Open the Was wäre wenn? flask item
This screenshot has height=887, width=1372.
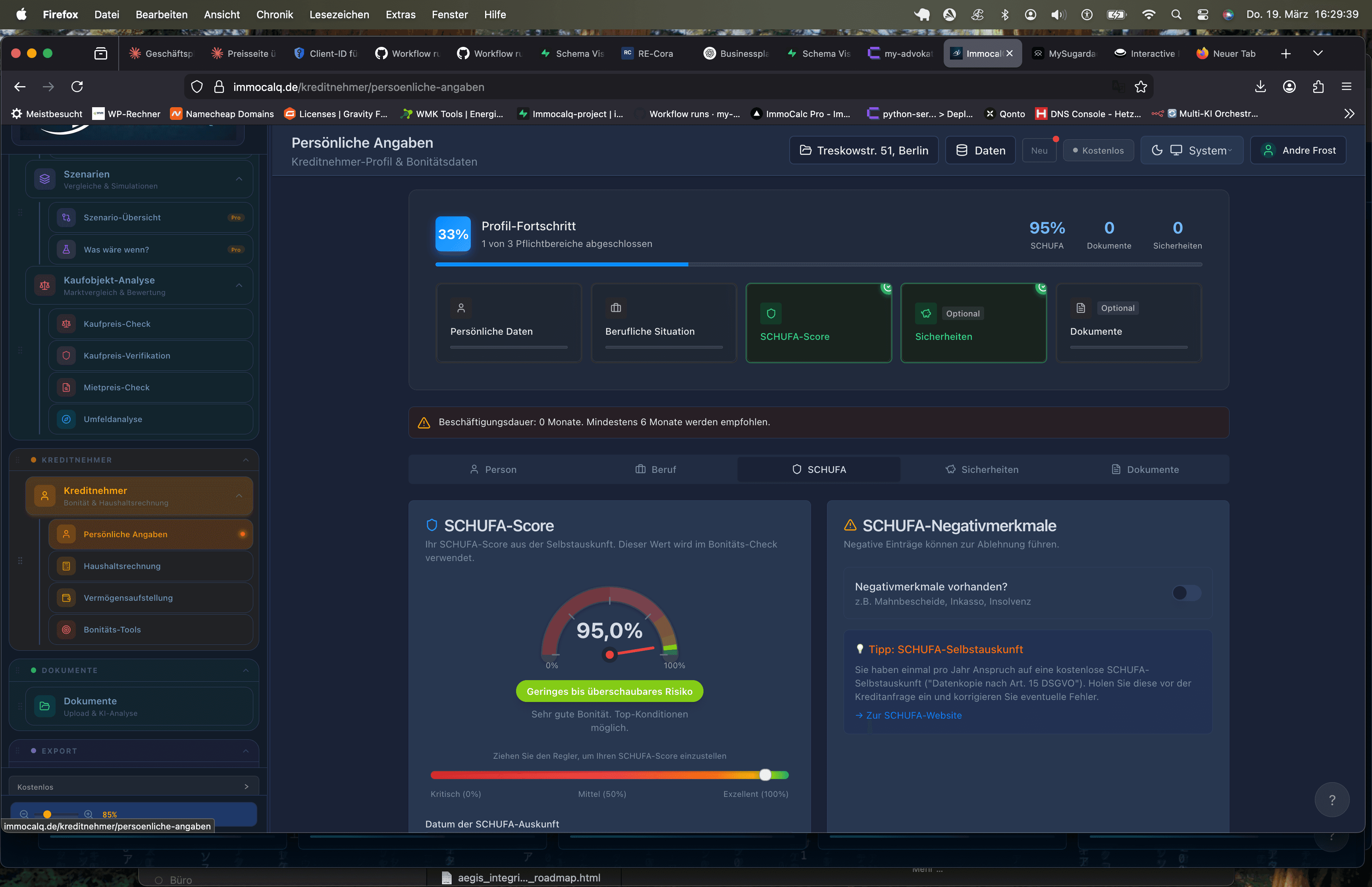pyautogui.click(x=151, y=249)
